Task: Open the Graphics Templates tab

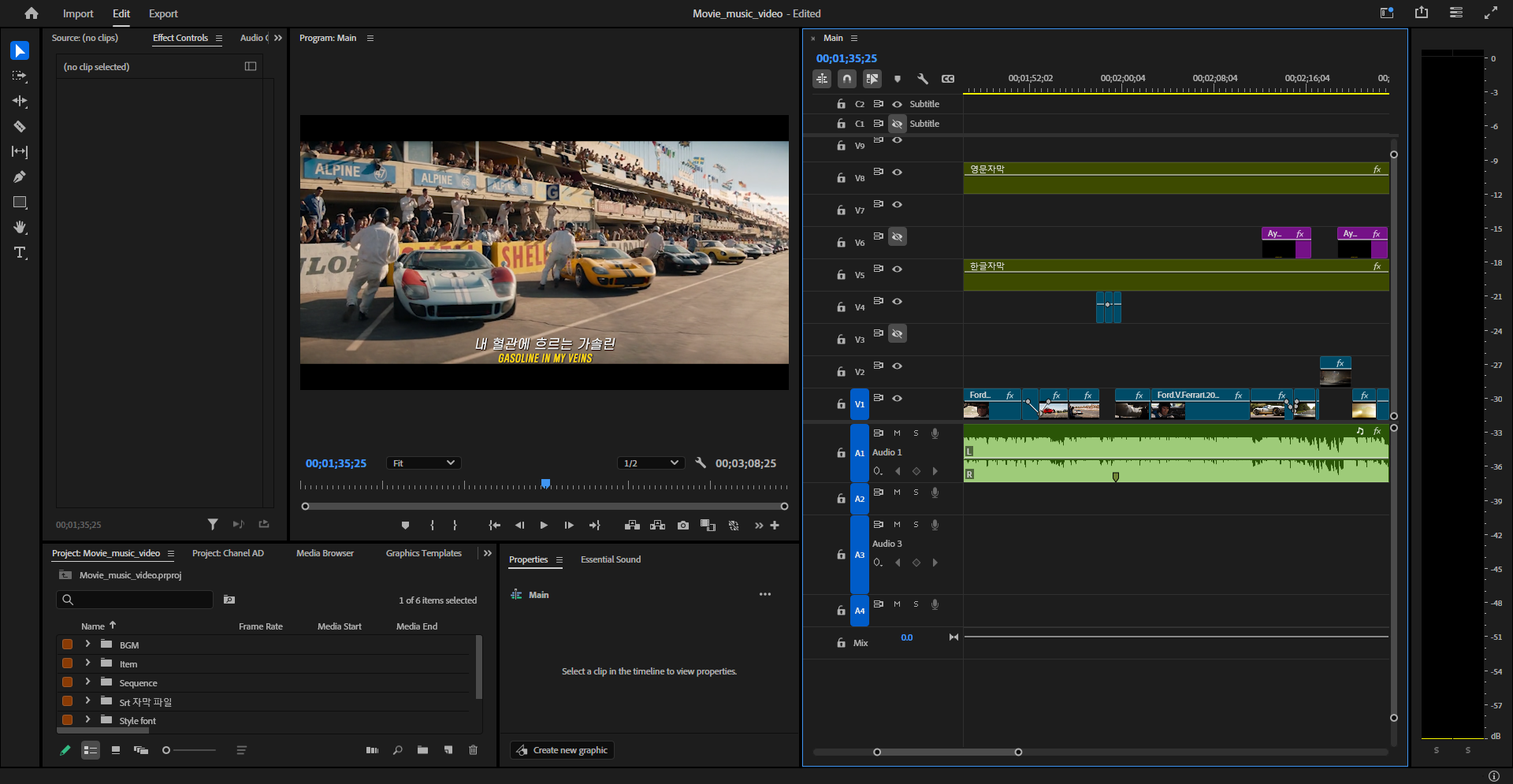Action: [424, 553]
